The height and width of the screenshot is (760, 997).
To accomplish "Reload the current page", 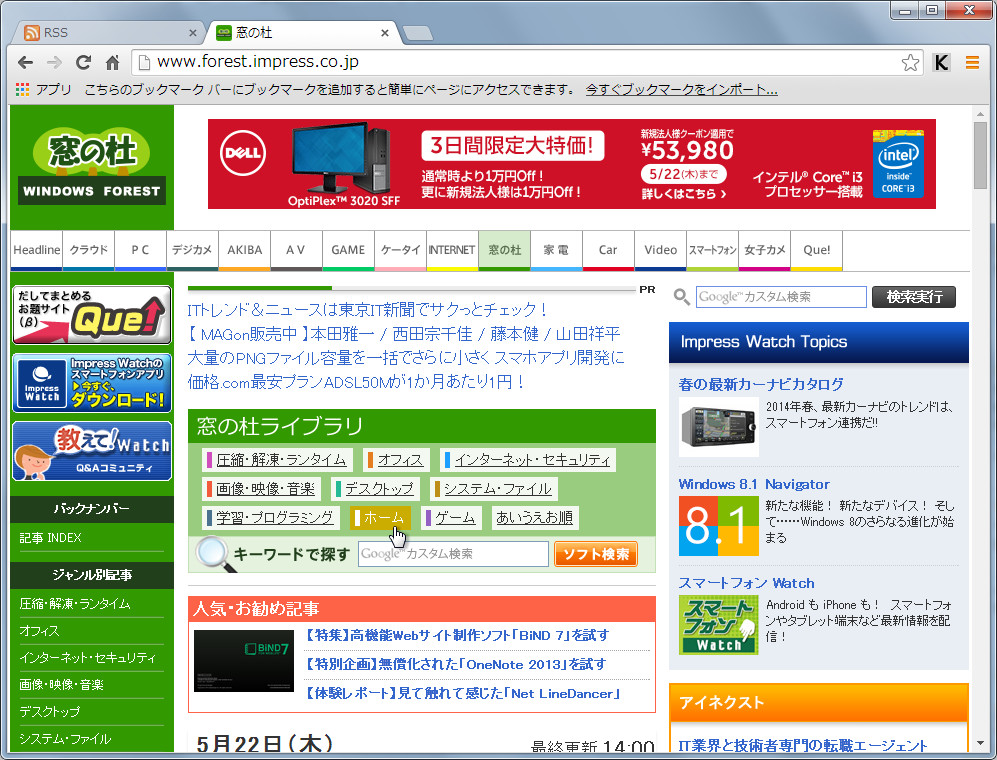I will pyautogui.click(x=83, y=62).
